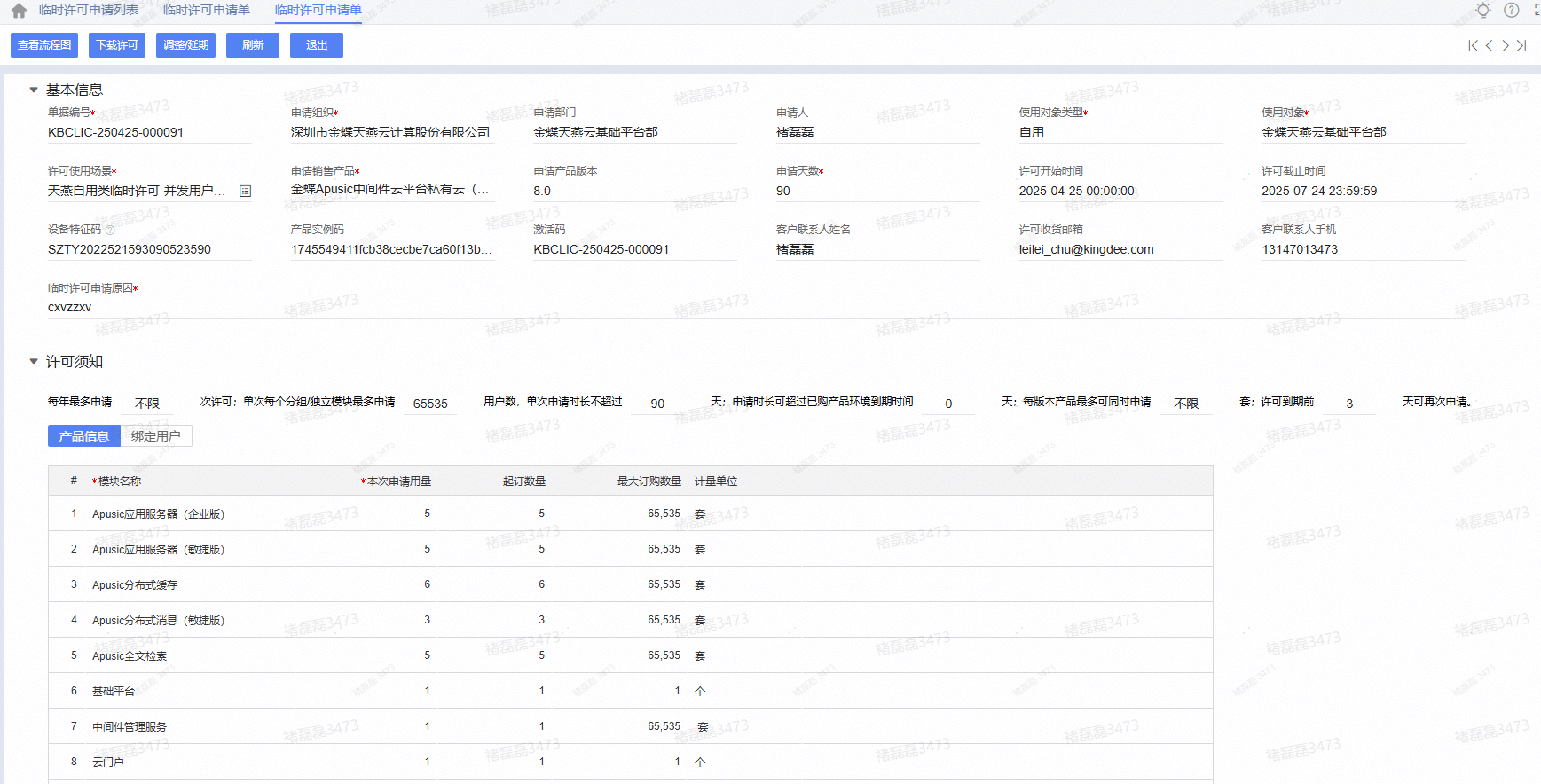Select the 中间件管理服务 row

(631, 726)
